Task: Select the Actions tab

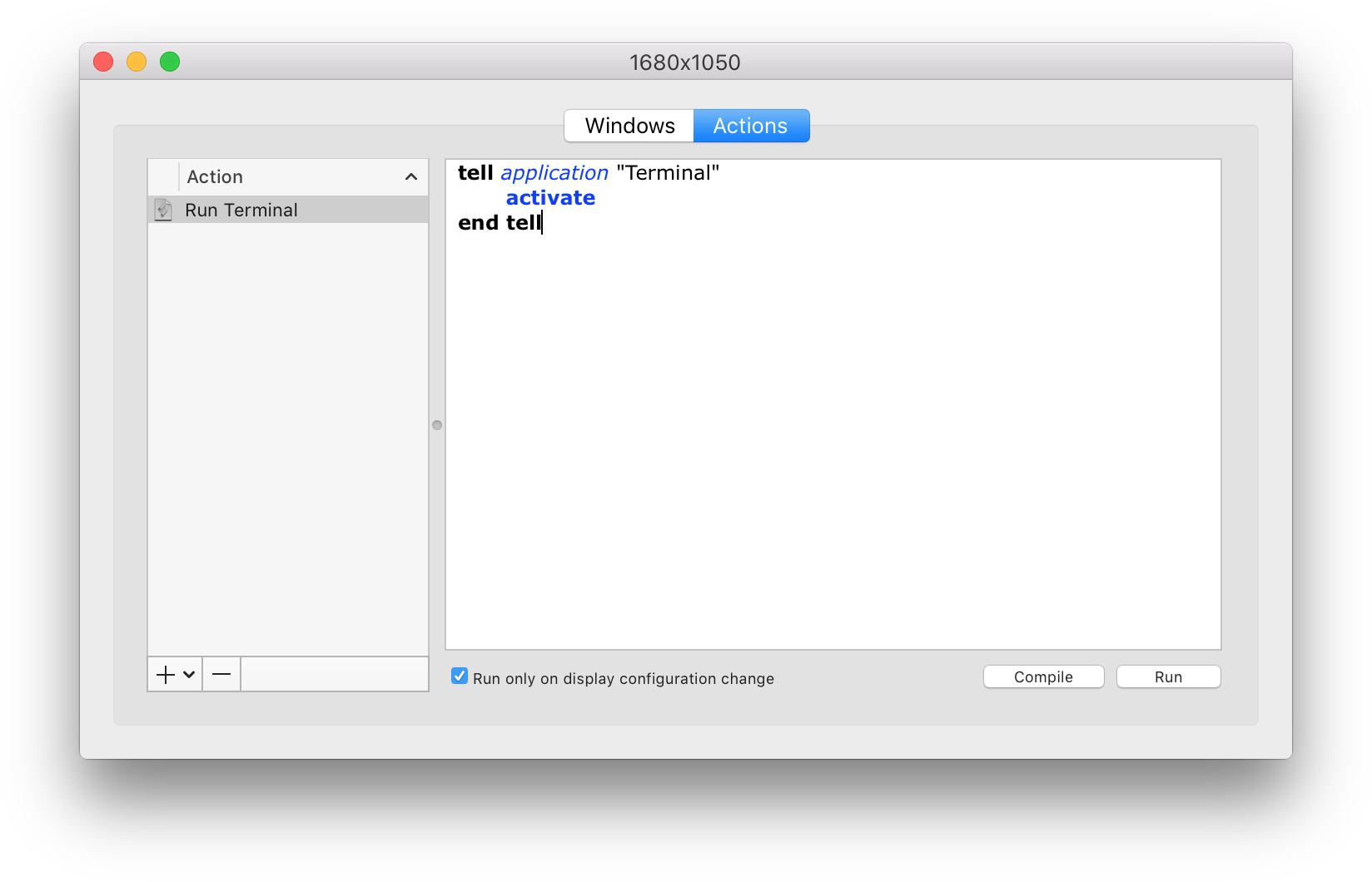Action: point(749,125)
